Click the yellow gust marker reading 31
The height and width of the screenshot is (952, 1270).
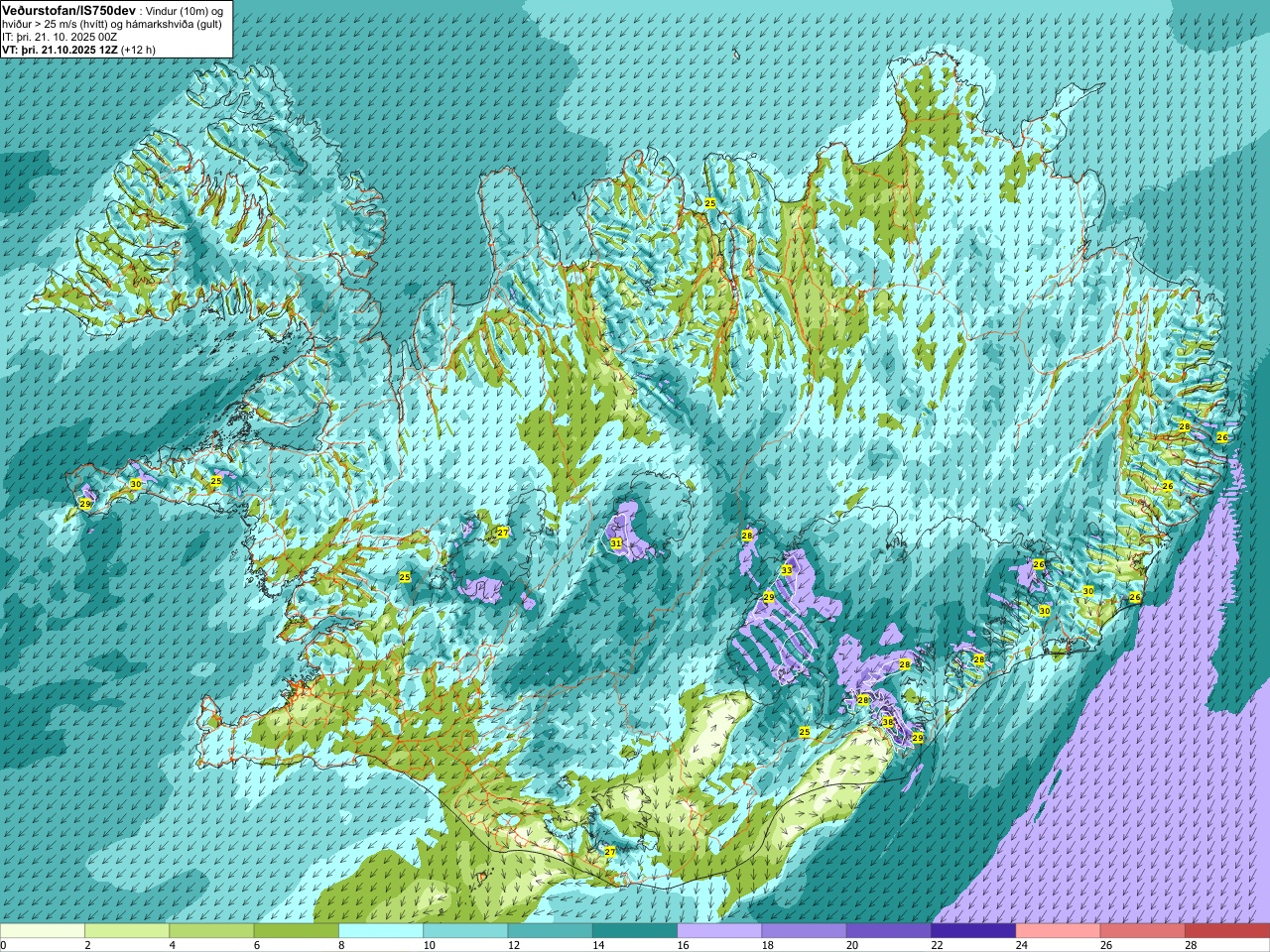[x=616, y=543]
